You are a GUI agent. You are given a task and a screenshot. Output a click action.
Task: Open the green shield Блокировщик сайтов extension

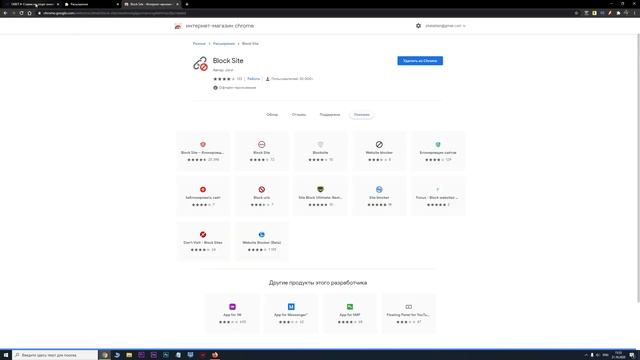tap(438, 151)
